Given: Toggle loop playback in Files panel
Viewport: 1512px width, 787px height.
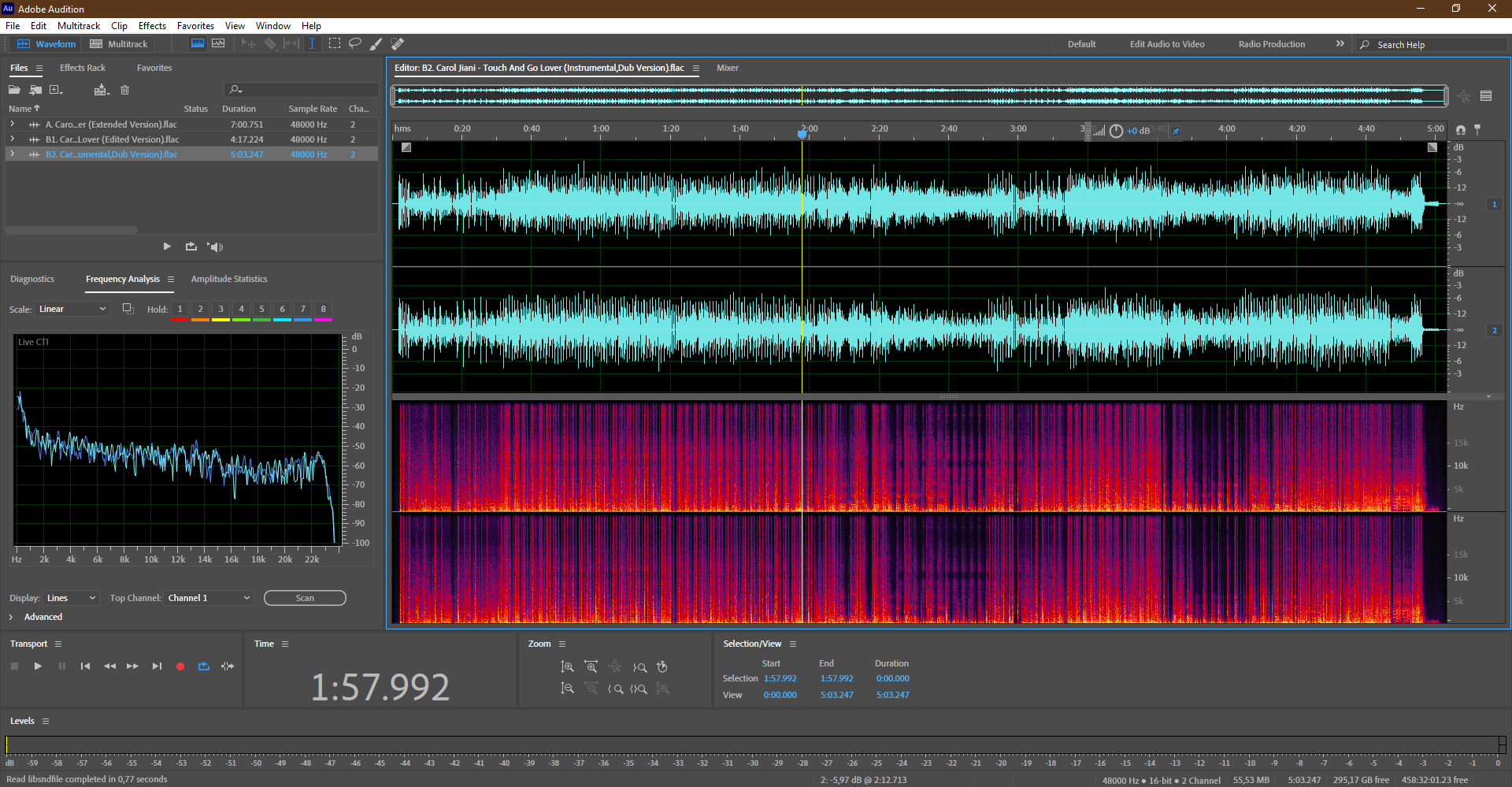Looking at the screenshot, I should click(191, 247).
